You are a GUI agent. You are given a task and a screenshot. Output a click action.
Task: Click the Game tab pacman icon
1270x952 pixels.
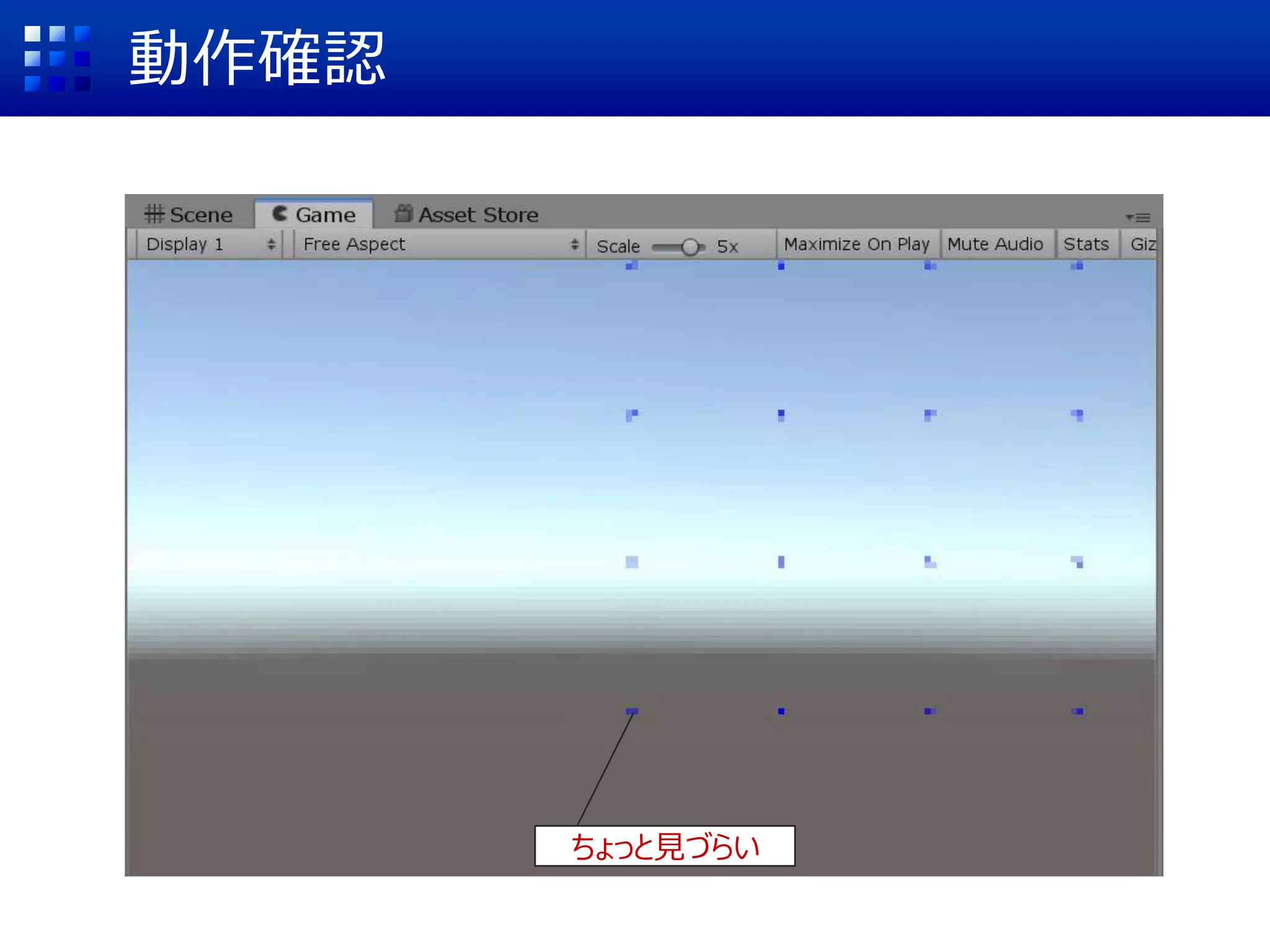pos(280,213)
